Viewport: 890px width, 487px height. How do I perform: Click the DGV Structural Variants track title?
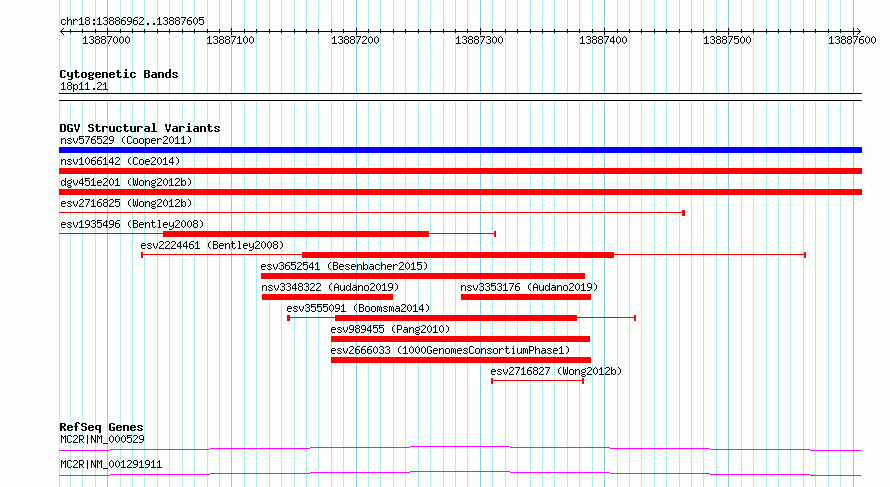[140, 128]
